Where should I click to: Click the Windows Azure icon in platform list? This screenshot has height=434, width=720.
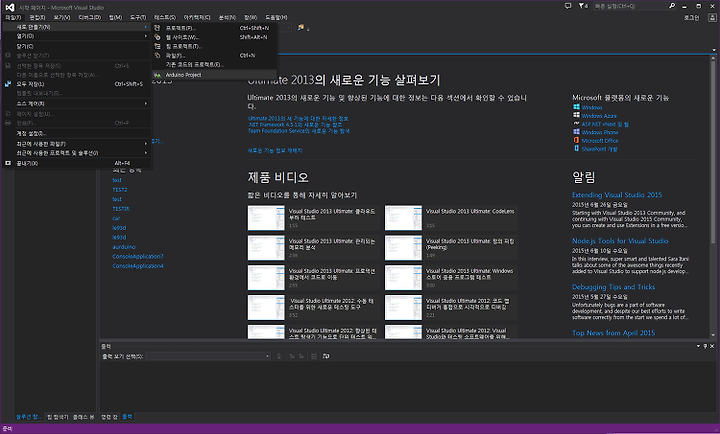[x=576, y=115]
